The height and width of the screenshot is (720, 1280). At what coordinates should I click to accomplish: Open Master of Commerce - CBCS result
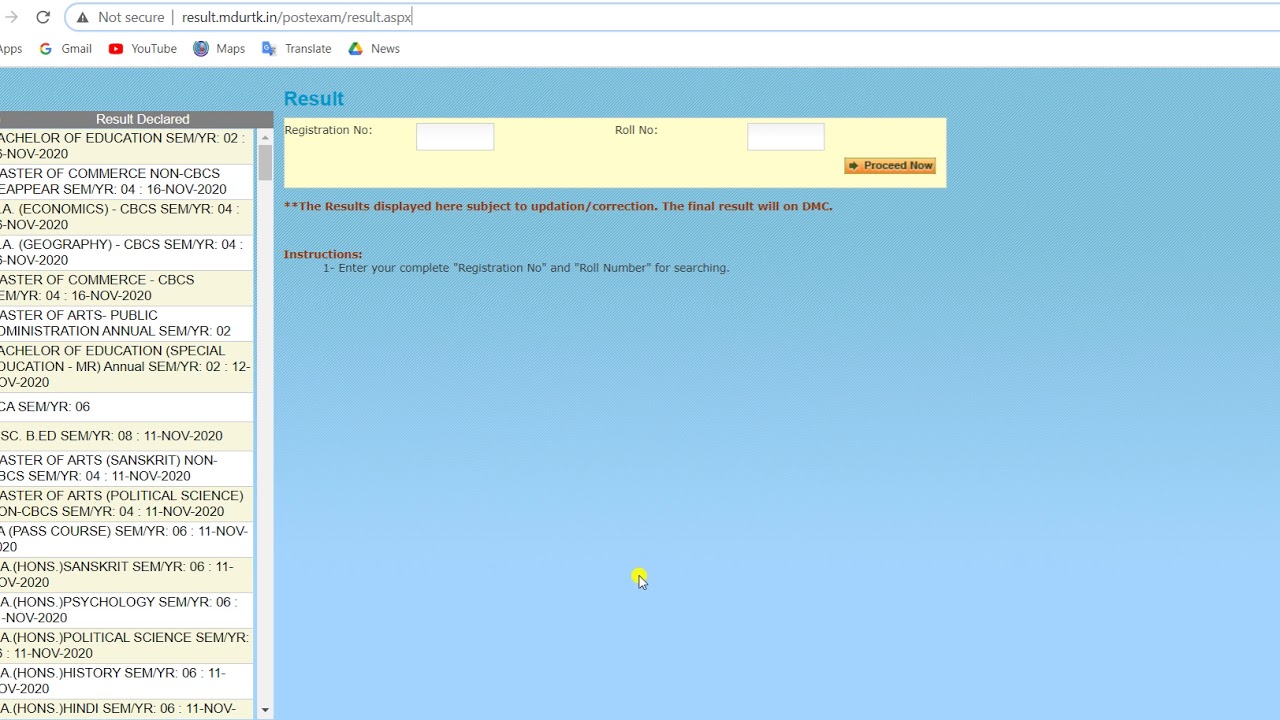(126, 288)
